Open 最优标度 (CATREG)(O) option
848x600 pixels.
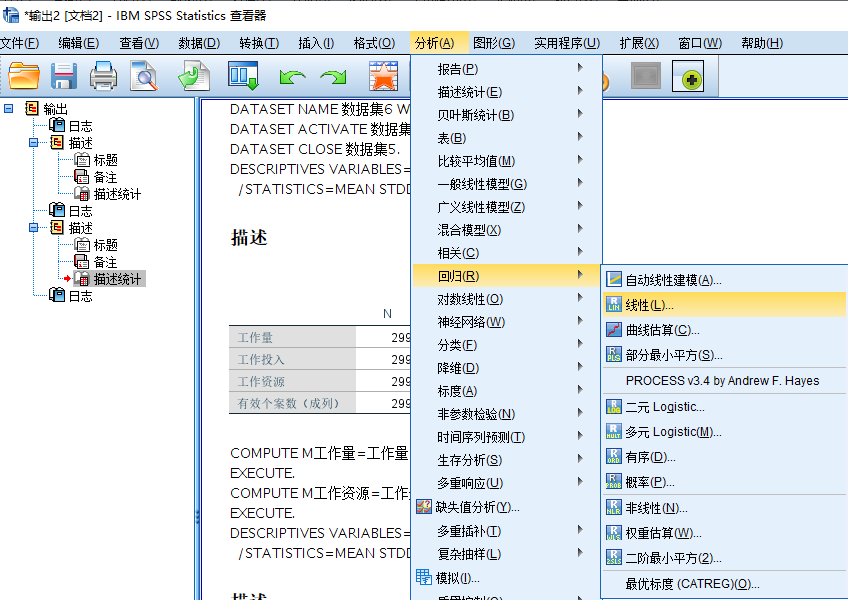point(724,584)
